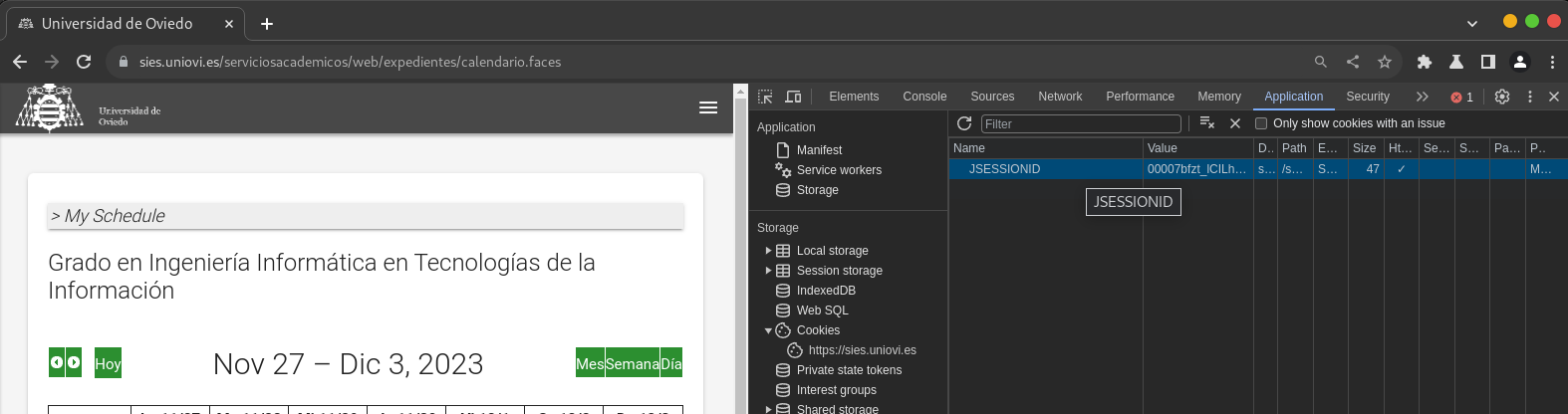Select the https://sies.uniovi.es cookie entry

pyautogui.click(x=862, y=350)
